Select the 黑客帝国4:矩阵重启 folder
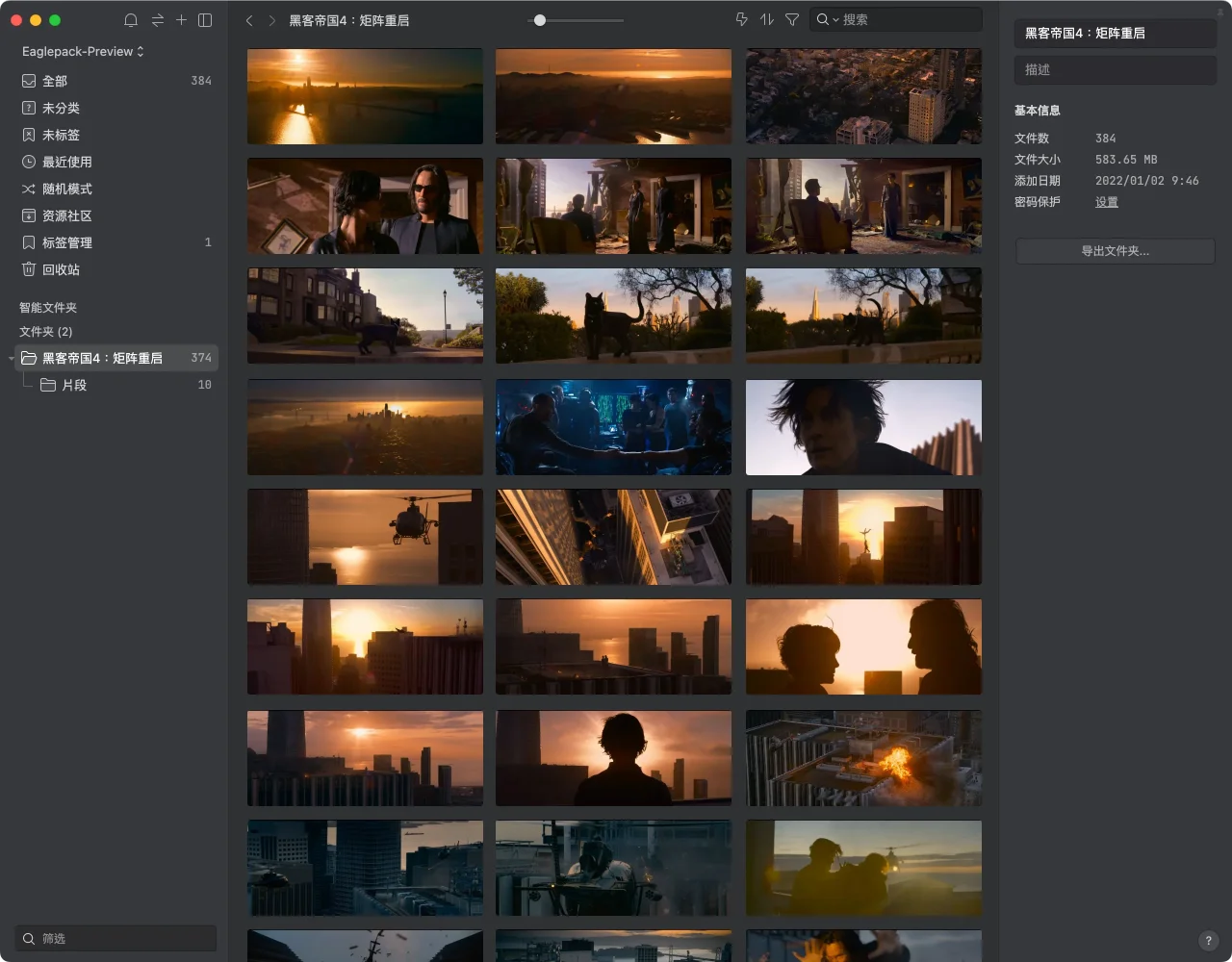 pyautogui.click(x=116, y=358)
